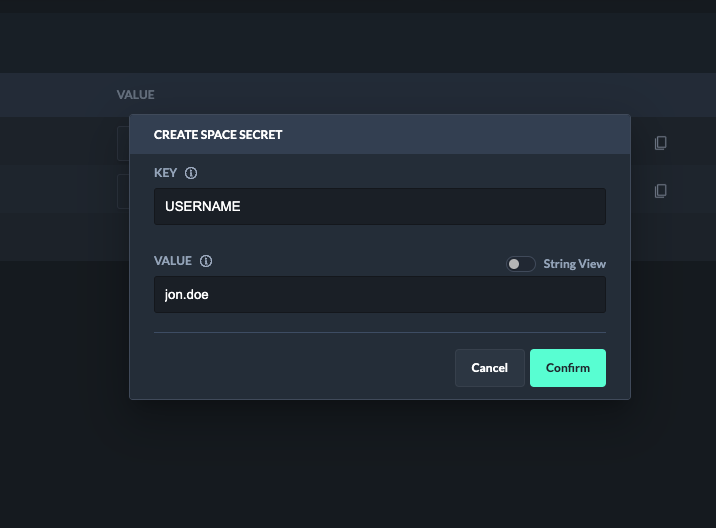Screen dimensions: 716x528
Task: Copy the second row's secret value
Action: [x=660, y=190]
